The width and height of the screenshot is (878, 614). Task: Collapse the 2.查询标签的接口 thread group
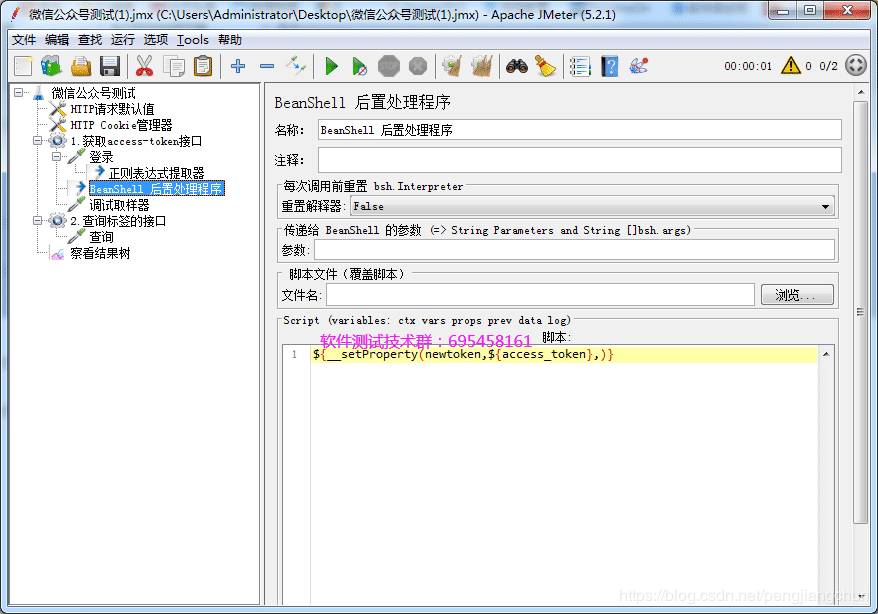click(x=38, y=221)
